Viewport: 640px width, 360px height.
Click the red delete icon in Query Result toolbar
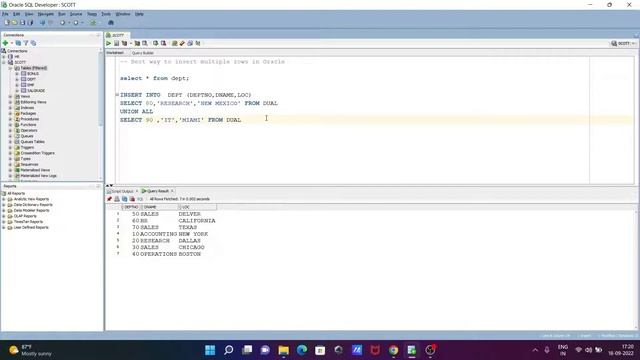coord(132,199)
